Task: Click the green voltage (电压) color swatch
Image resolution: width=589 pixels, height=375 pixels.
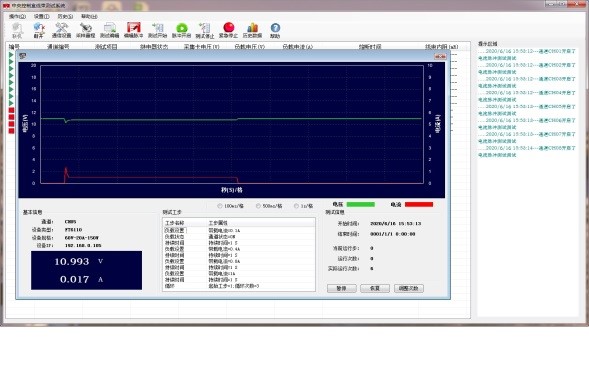Action: point(360,204)
